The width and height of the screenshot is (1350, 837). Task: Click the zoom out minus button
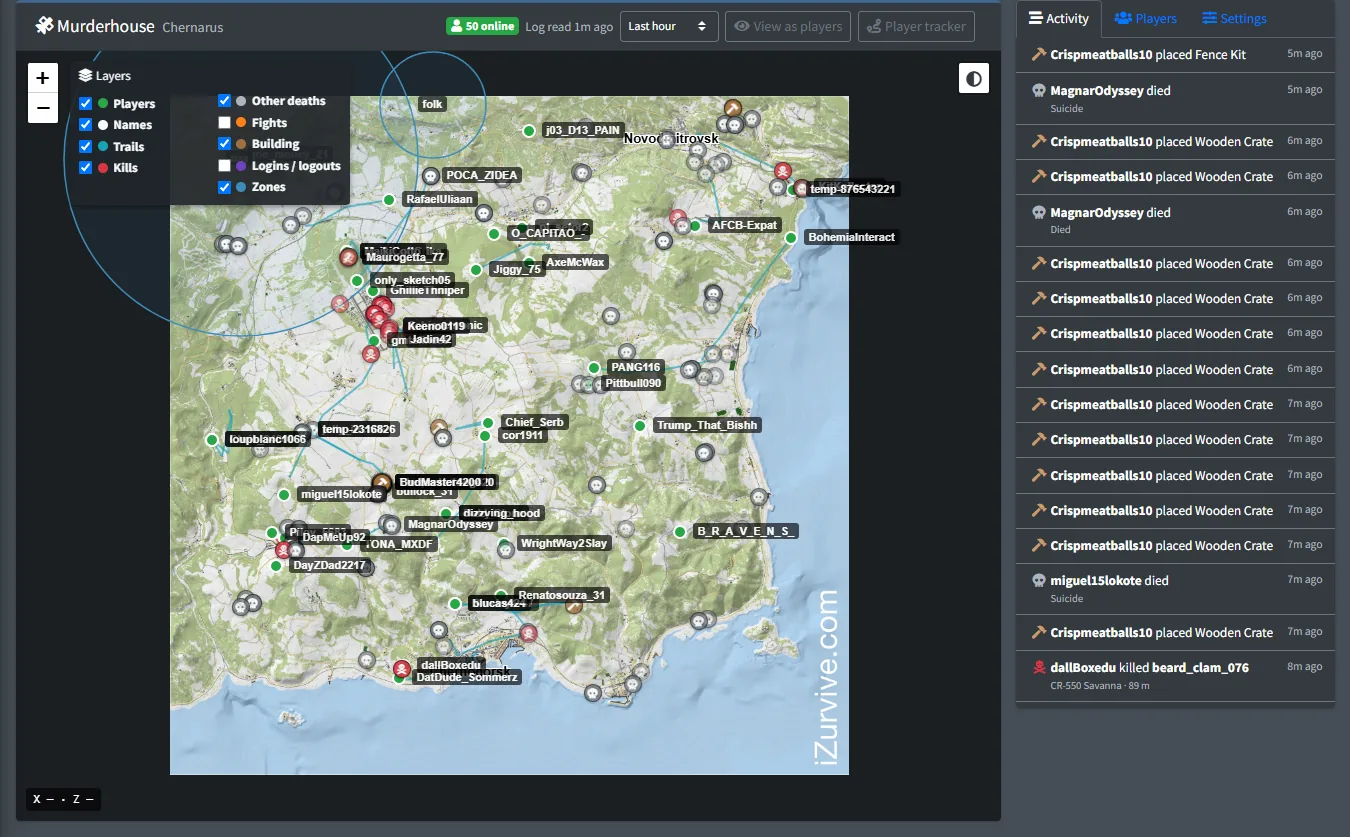(43, 107)
